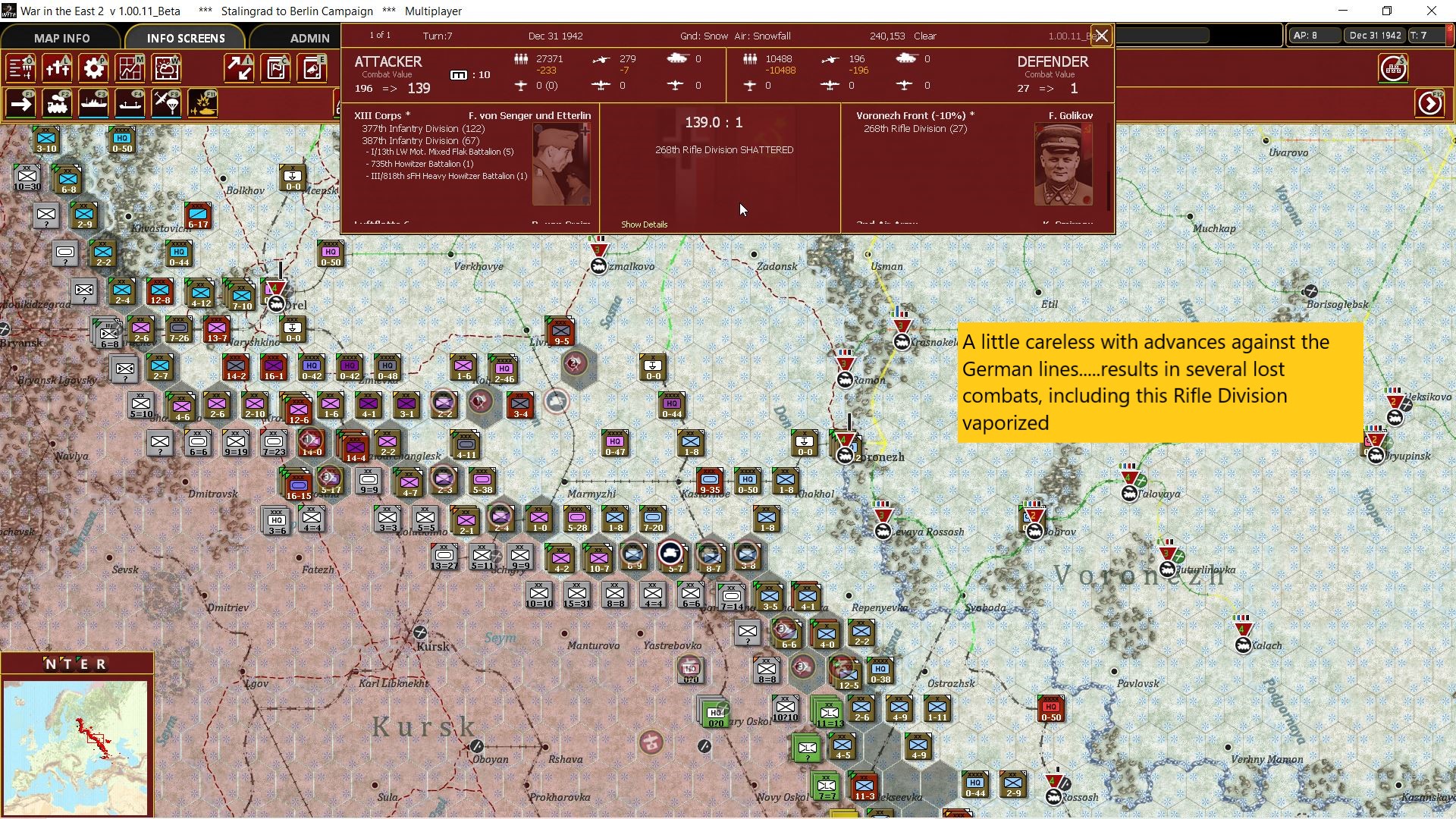Open the Order of Battle screen
This screenshot has height=819, width=1456.
20,68
